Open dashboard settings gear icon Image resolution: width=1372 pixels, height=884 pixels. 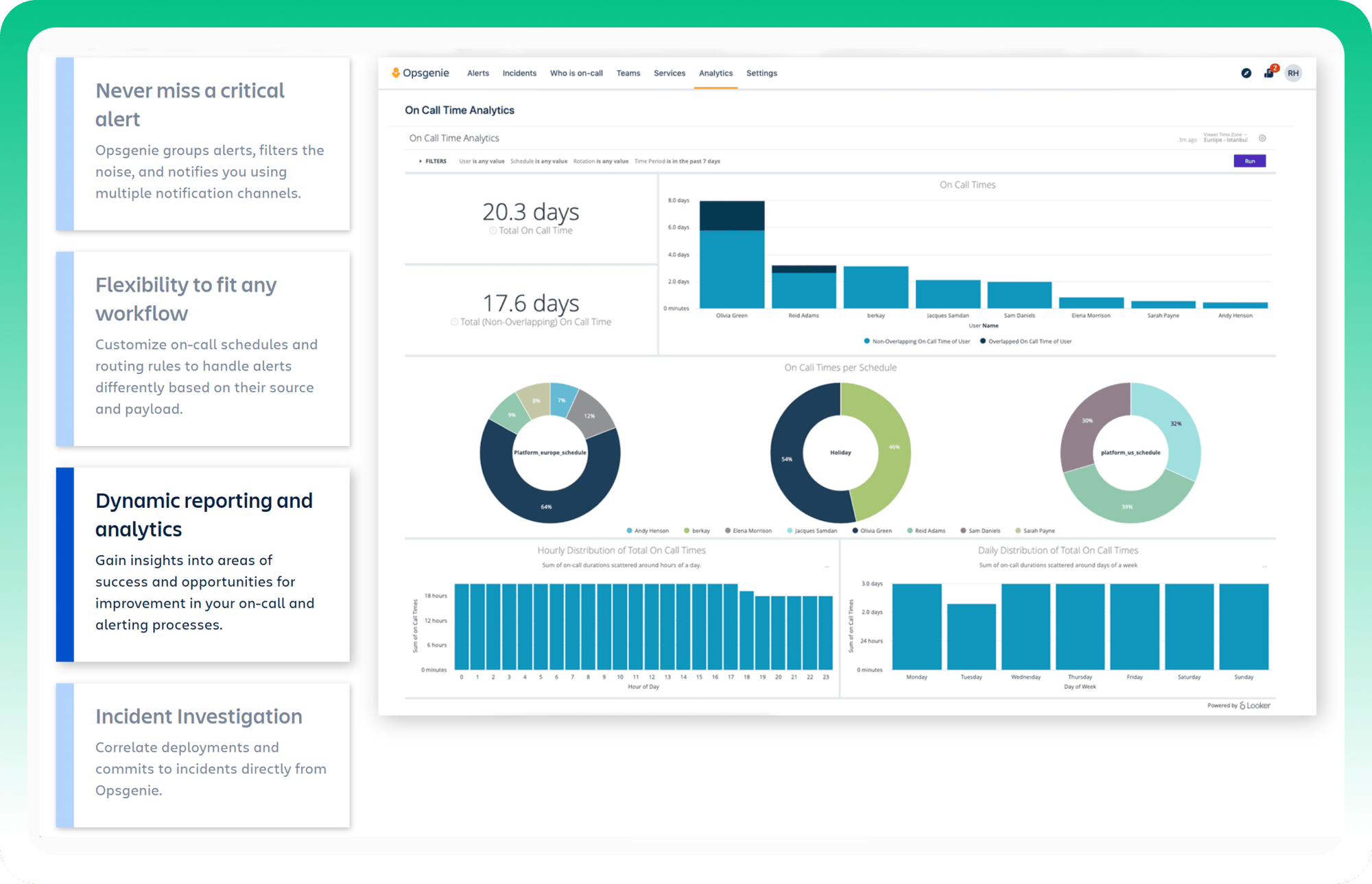1262,138
